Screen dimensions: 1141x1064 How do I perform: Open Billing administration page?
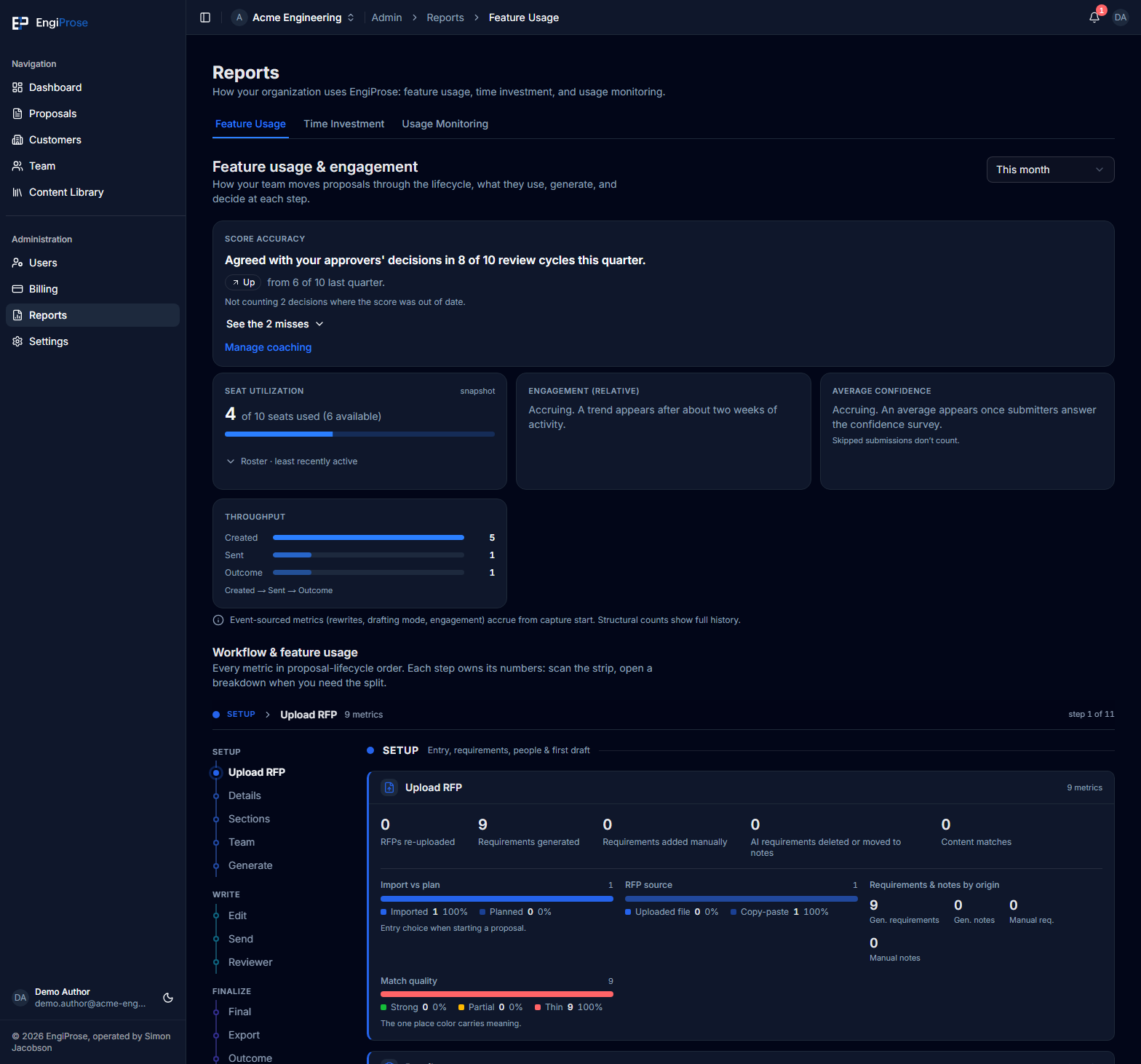92,289
